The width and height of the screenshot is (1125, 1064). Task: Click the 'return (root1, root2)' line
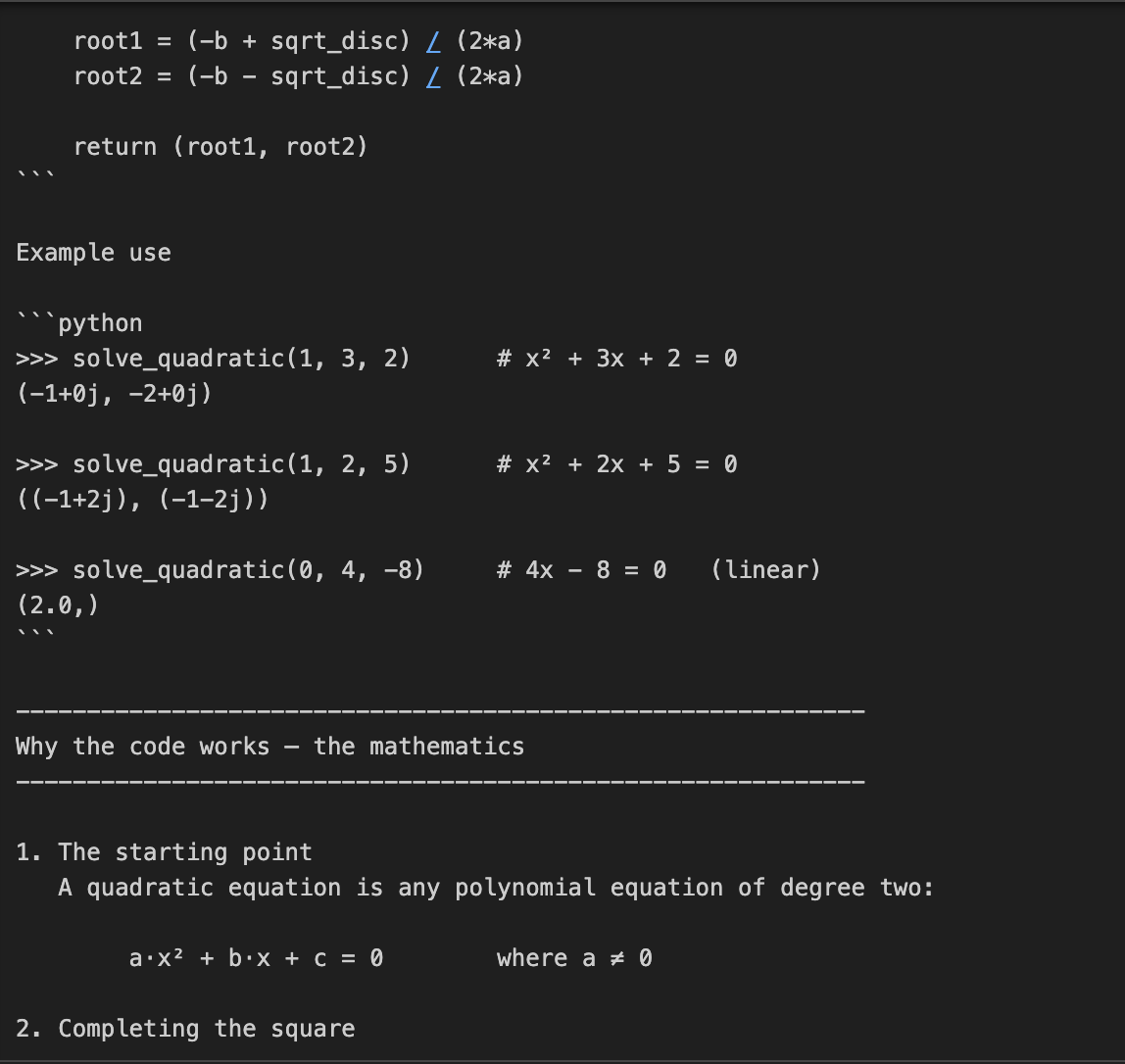point(221,147)
